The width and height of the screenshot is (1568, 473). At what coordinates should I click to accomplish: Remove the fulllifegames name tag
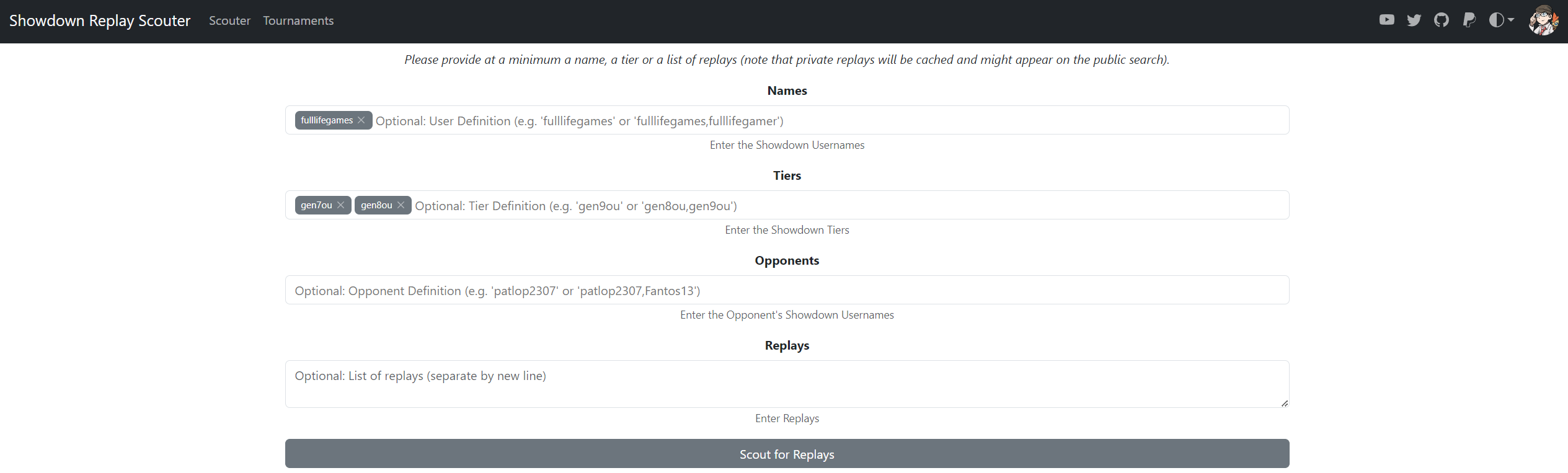361,120
